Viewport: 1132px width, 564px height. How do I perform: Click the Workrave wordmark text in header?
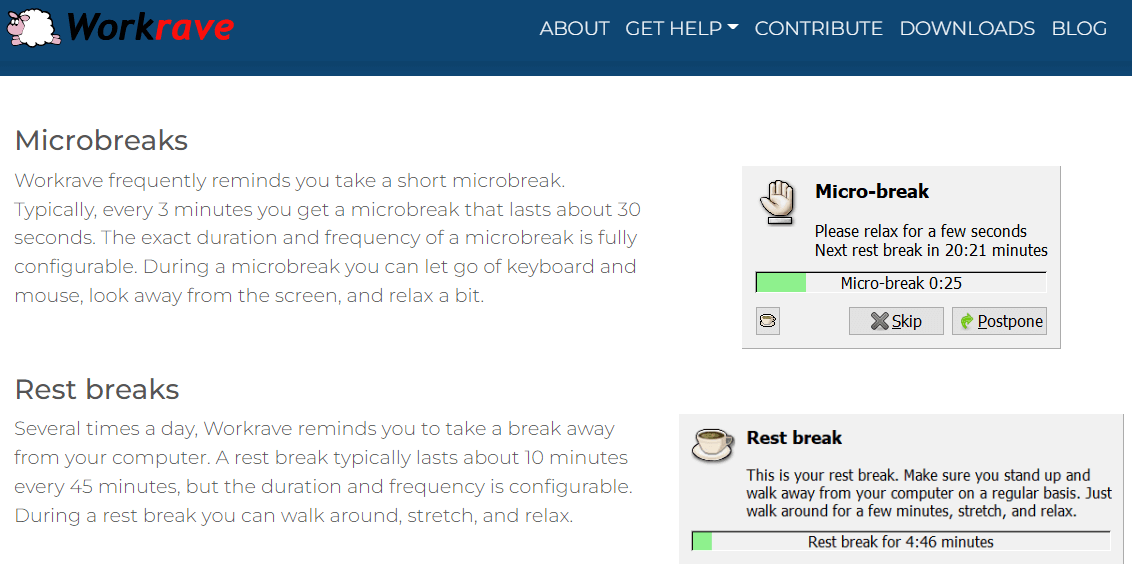click(150, 28)
